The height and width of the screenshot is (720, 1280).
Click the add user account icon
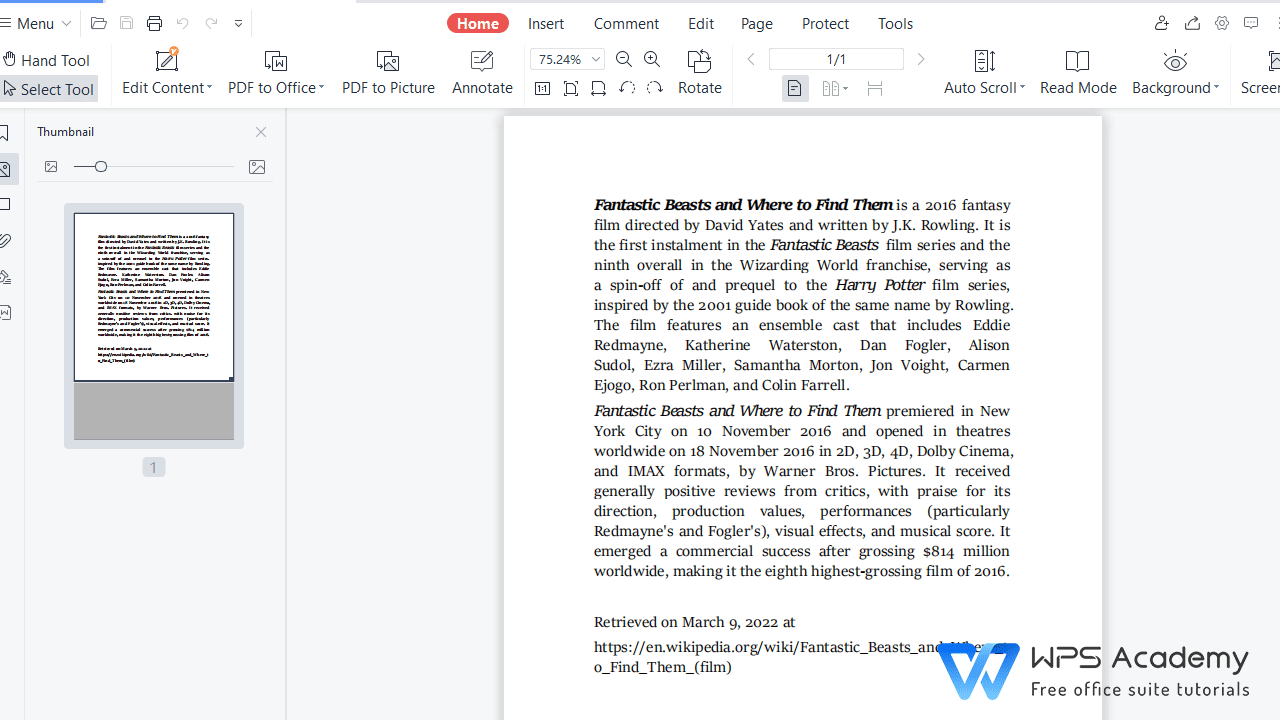tap(1161, 23)
